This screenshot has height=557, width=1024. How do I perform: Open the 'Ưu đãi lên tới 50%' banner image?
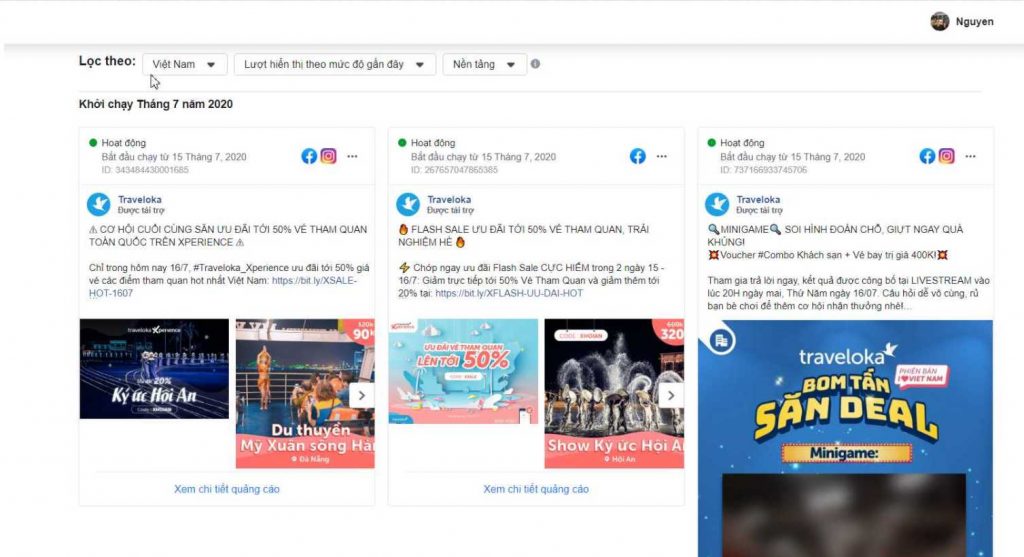tap(463, 371)
